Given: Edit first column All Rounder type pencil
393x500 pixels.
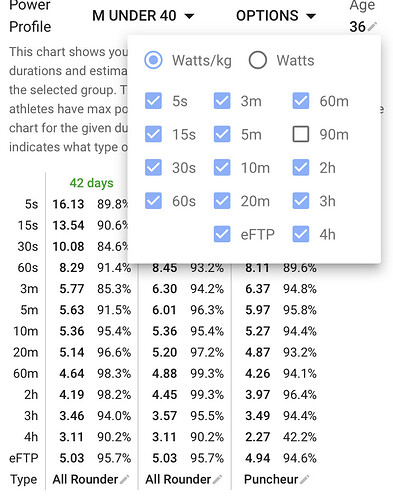Looking at the screenshot, I should click(x=125, y=479).
